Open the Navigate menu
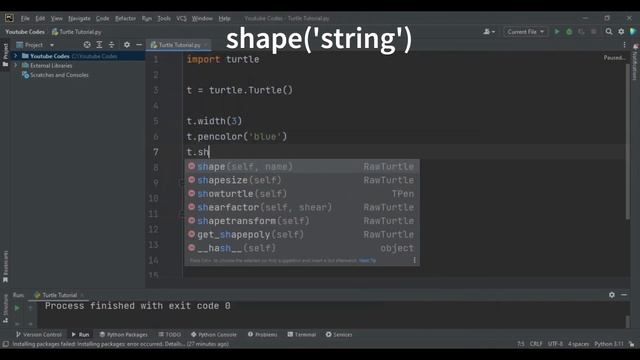 [x=79, y=18]
